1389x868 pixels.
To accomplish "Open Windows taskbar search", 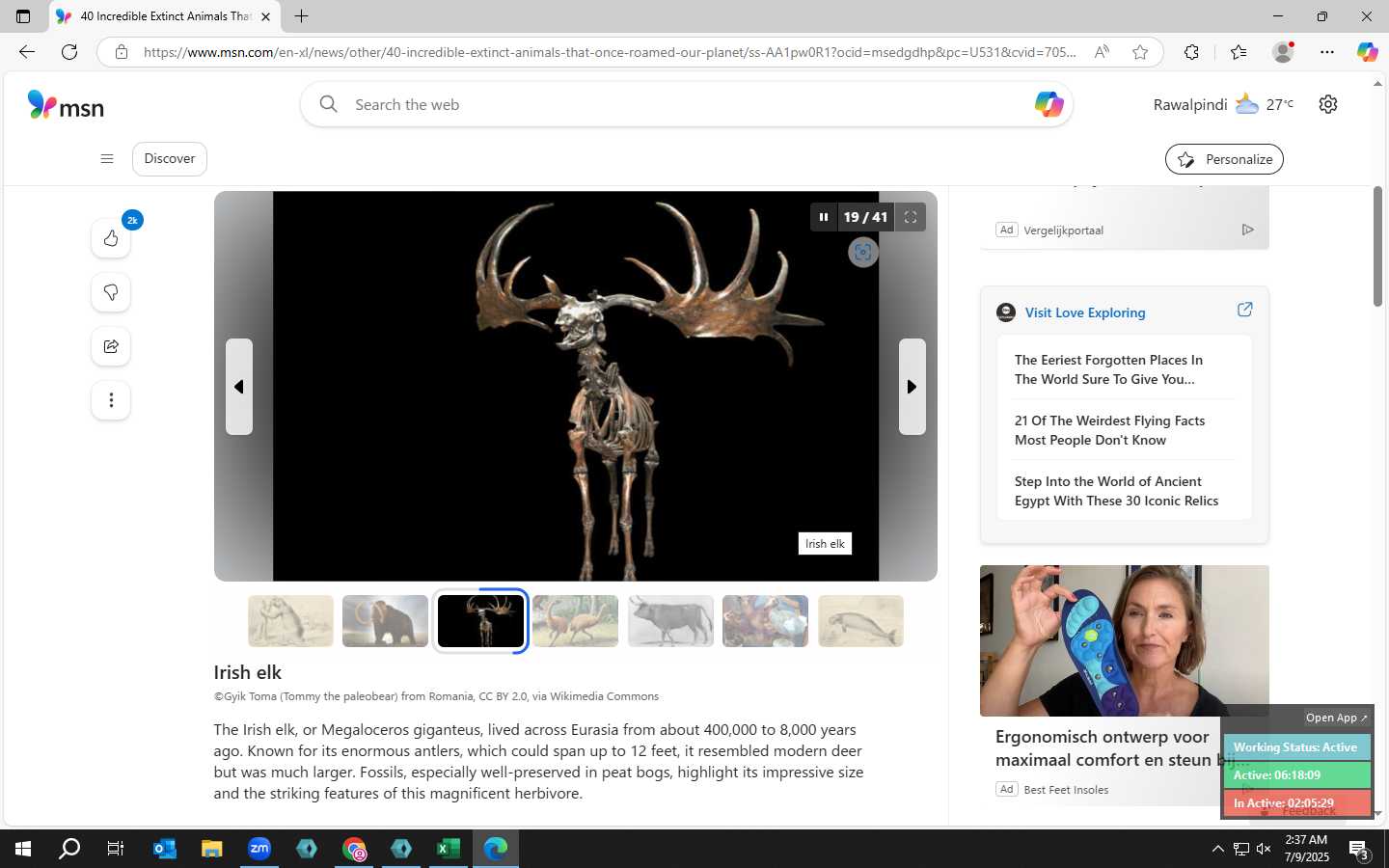I will (x=69, y=849).
